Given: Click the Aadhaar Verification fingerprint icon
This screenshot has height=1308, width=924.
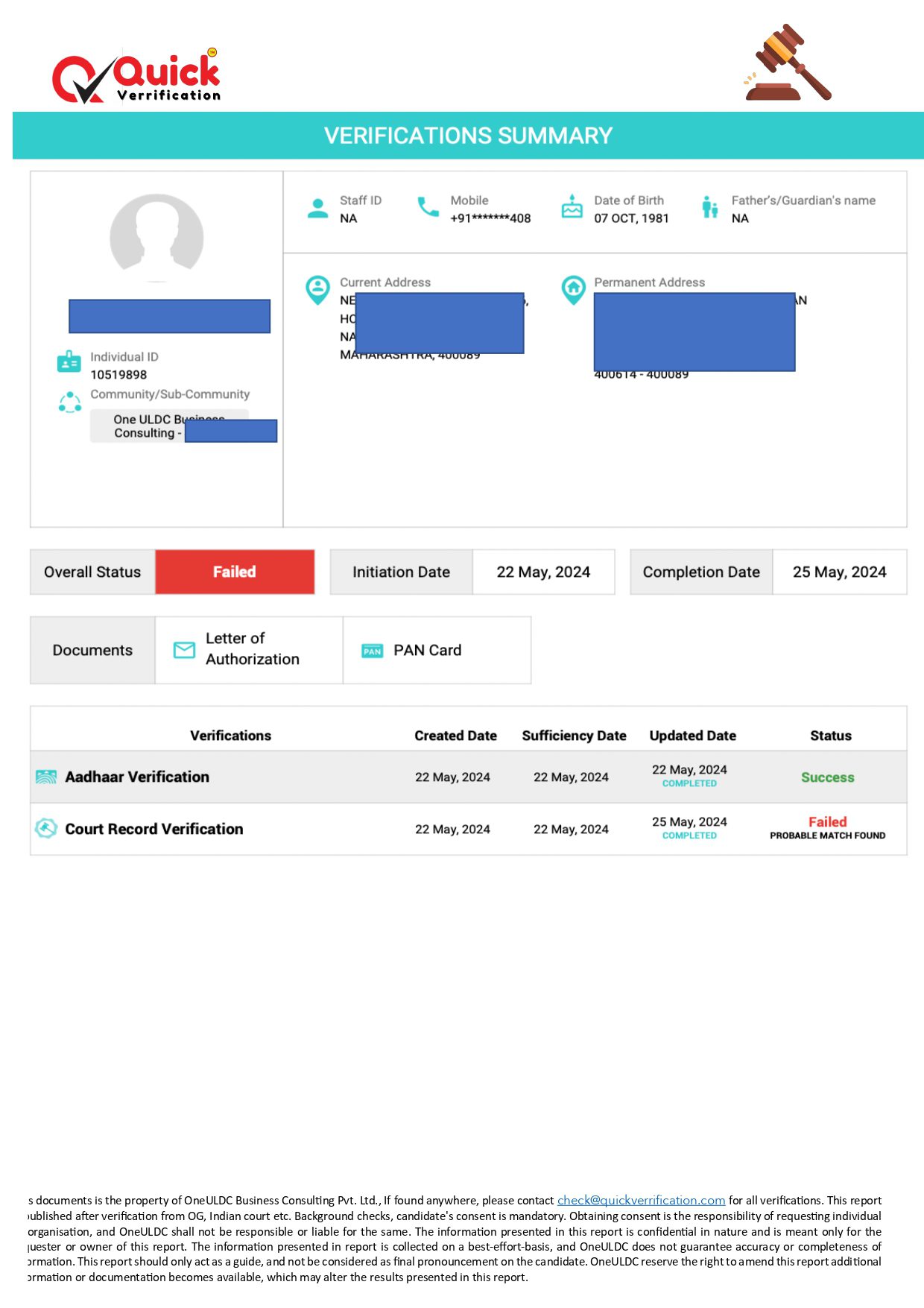Looking at the screenshot, I should click(46, 777).
